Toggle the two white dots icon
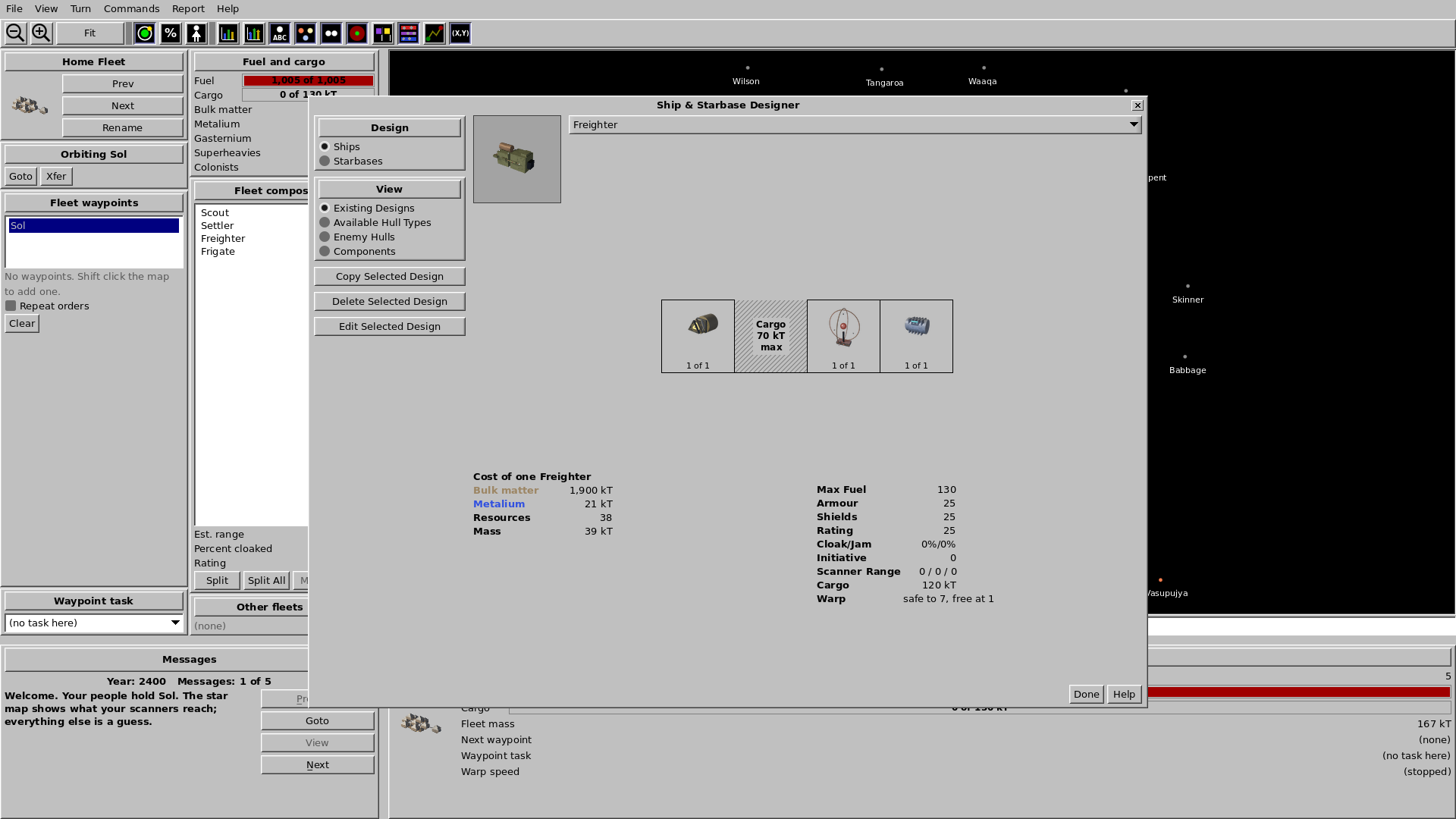Screen dimensions: 1456x819 pos(331,33)
